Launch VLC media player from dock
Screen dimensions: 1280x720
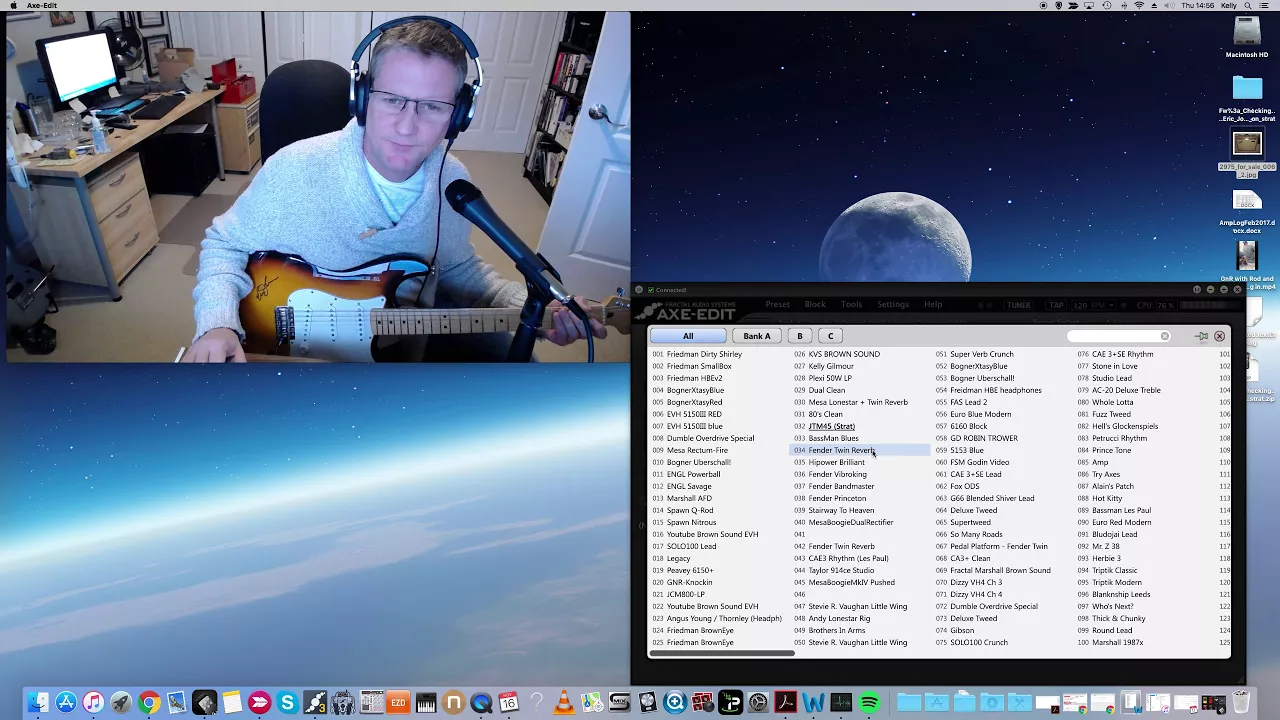click(564, 703)
